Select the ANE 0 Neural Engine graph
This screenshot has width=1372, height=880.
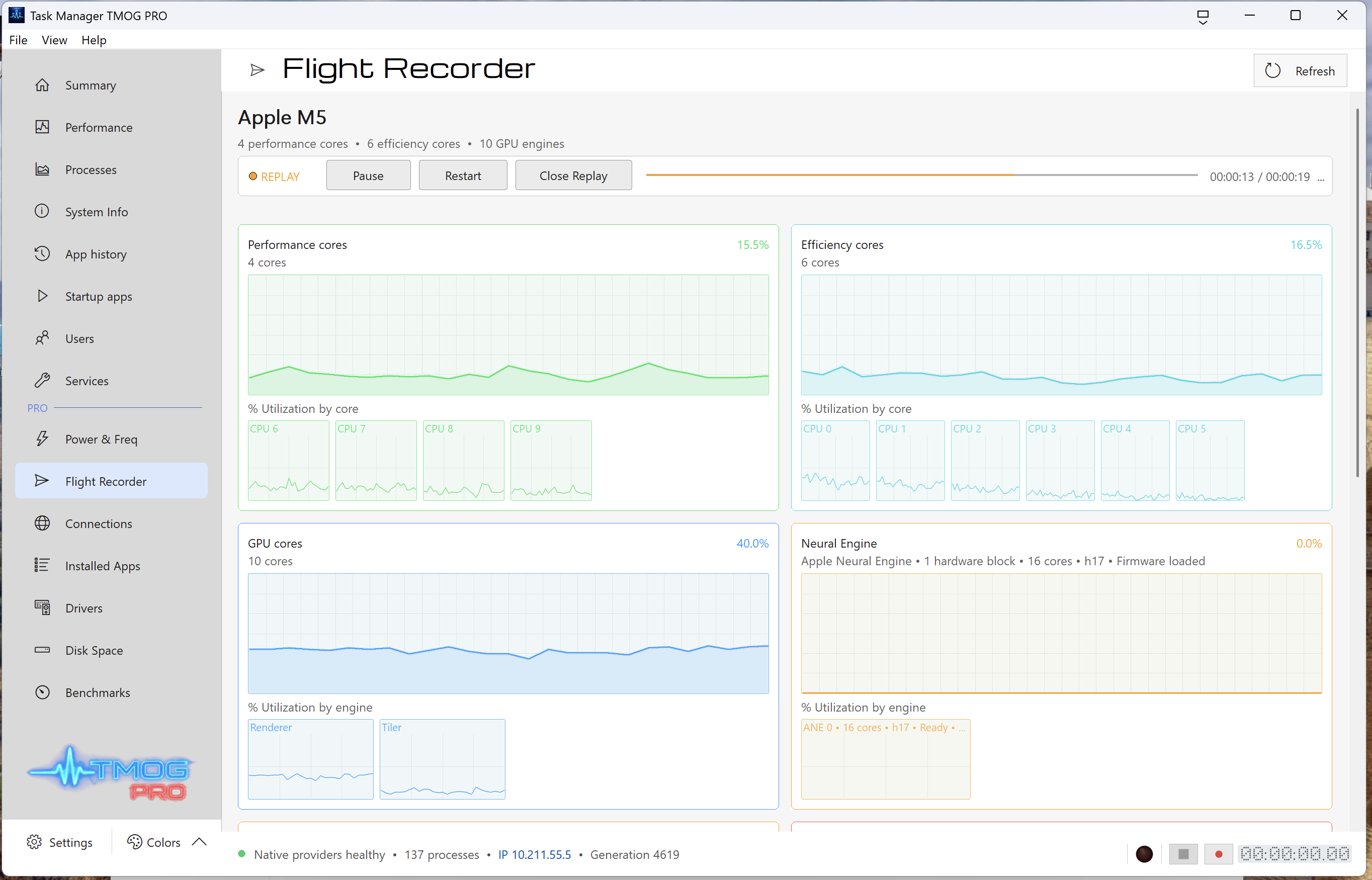886,759
